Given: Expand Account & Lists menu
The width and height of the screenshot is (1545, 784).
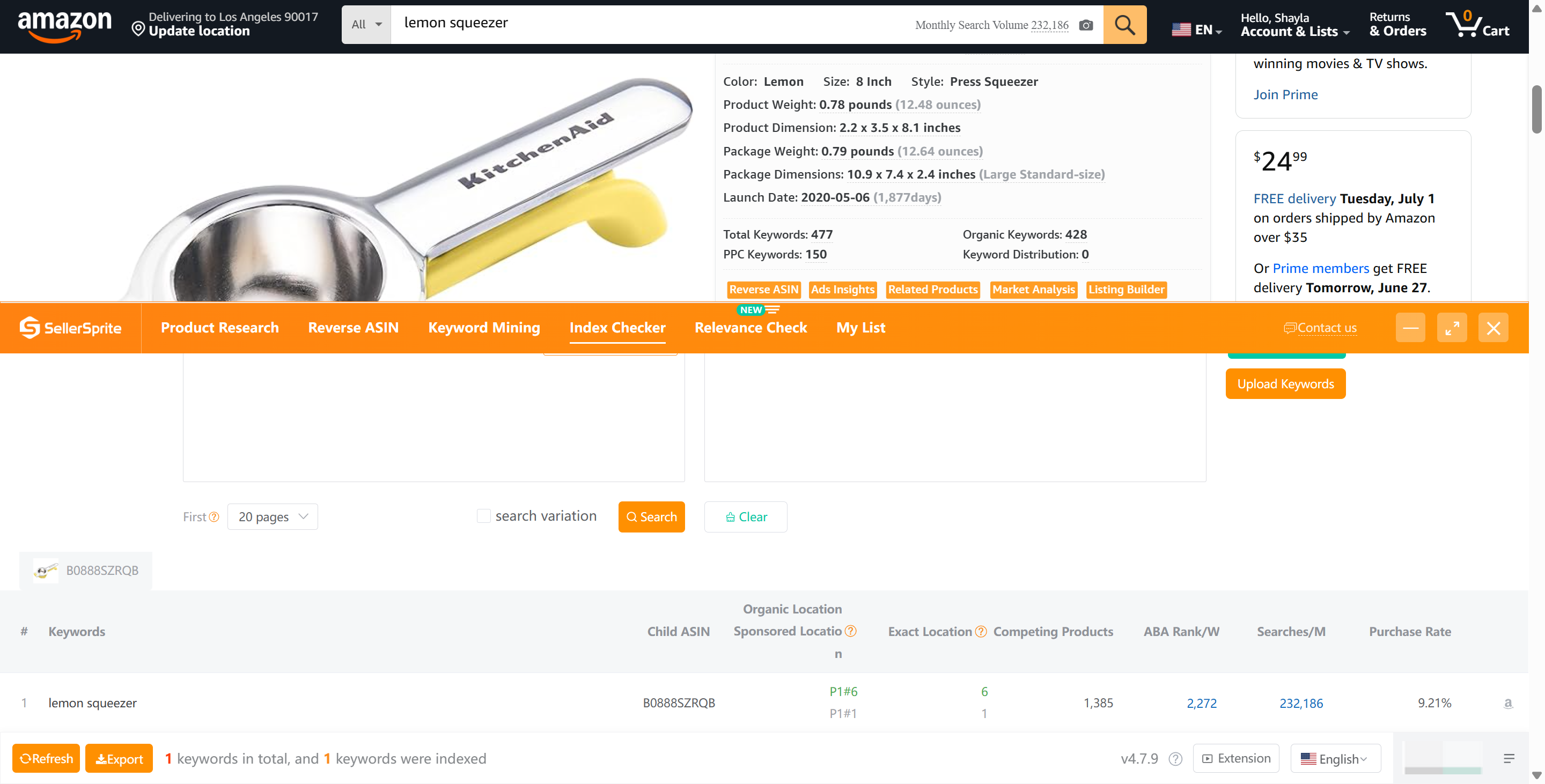Looking at the screenshot, I should point(1295,25).
